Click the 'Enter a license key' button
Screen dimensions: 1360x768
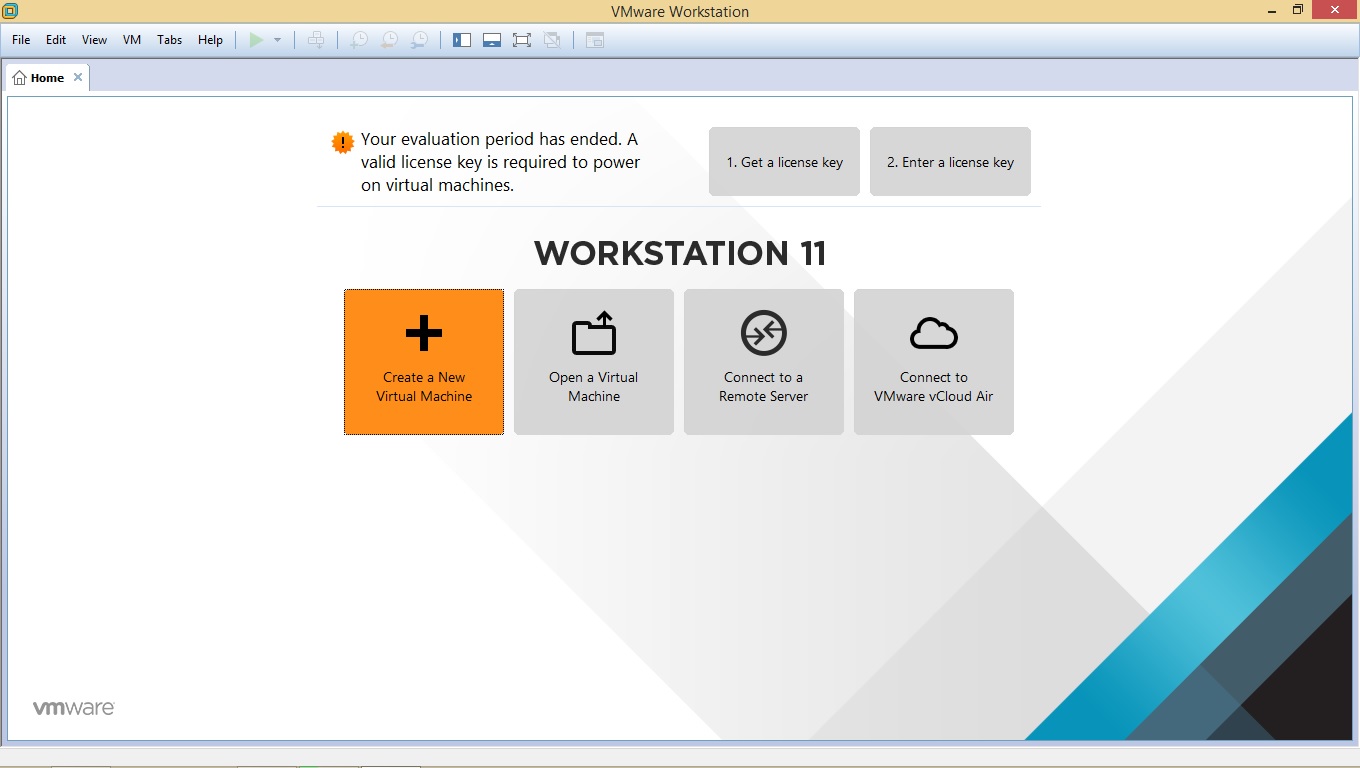[x=950, y=162]
